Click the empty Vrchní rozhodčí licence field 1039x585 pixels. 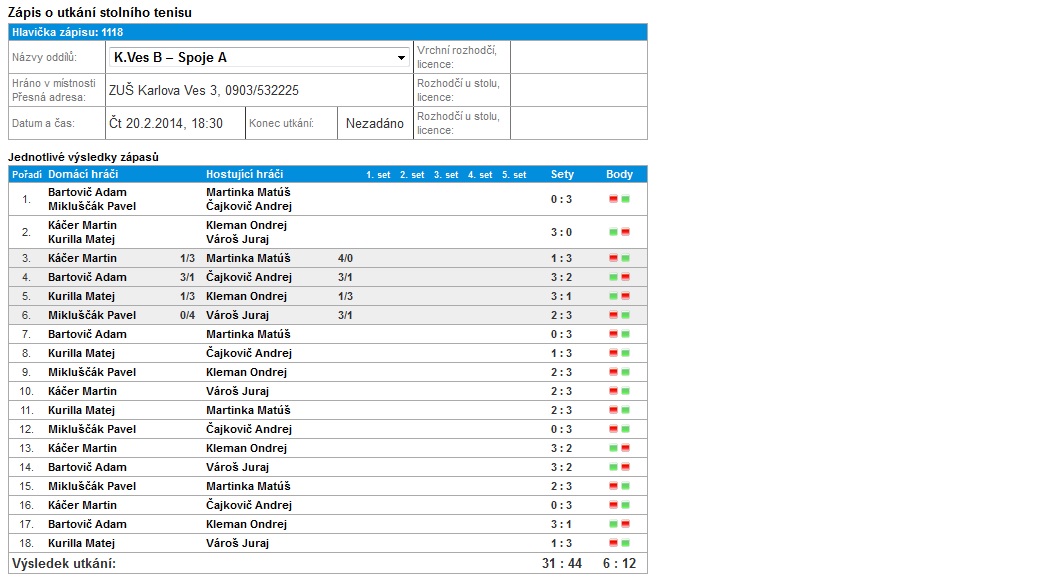(579, 57)
